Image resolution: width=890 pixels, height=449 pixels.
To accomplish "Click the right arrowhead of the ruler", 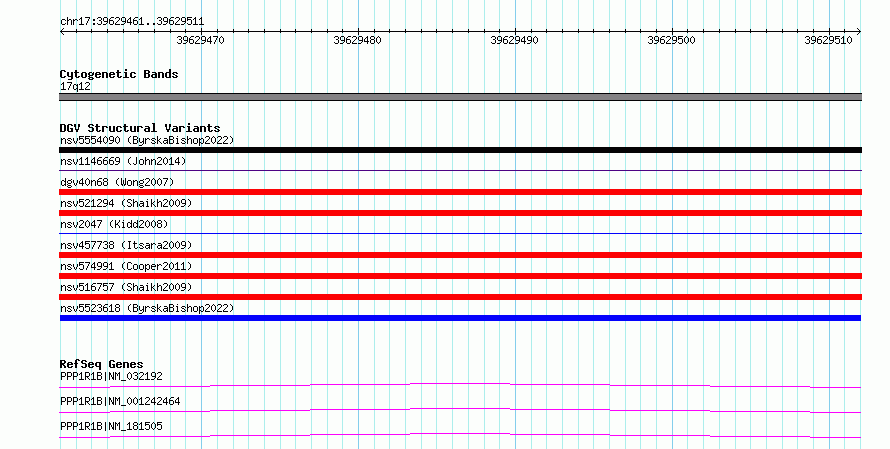I will coord(859,31).
